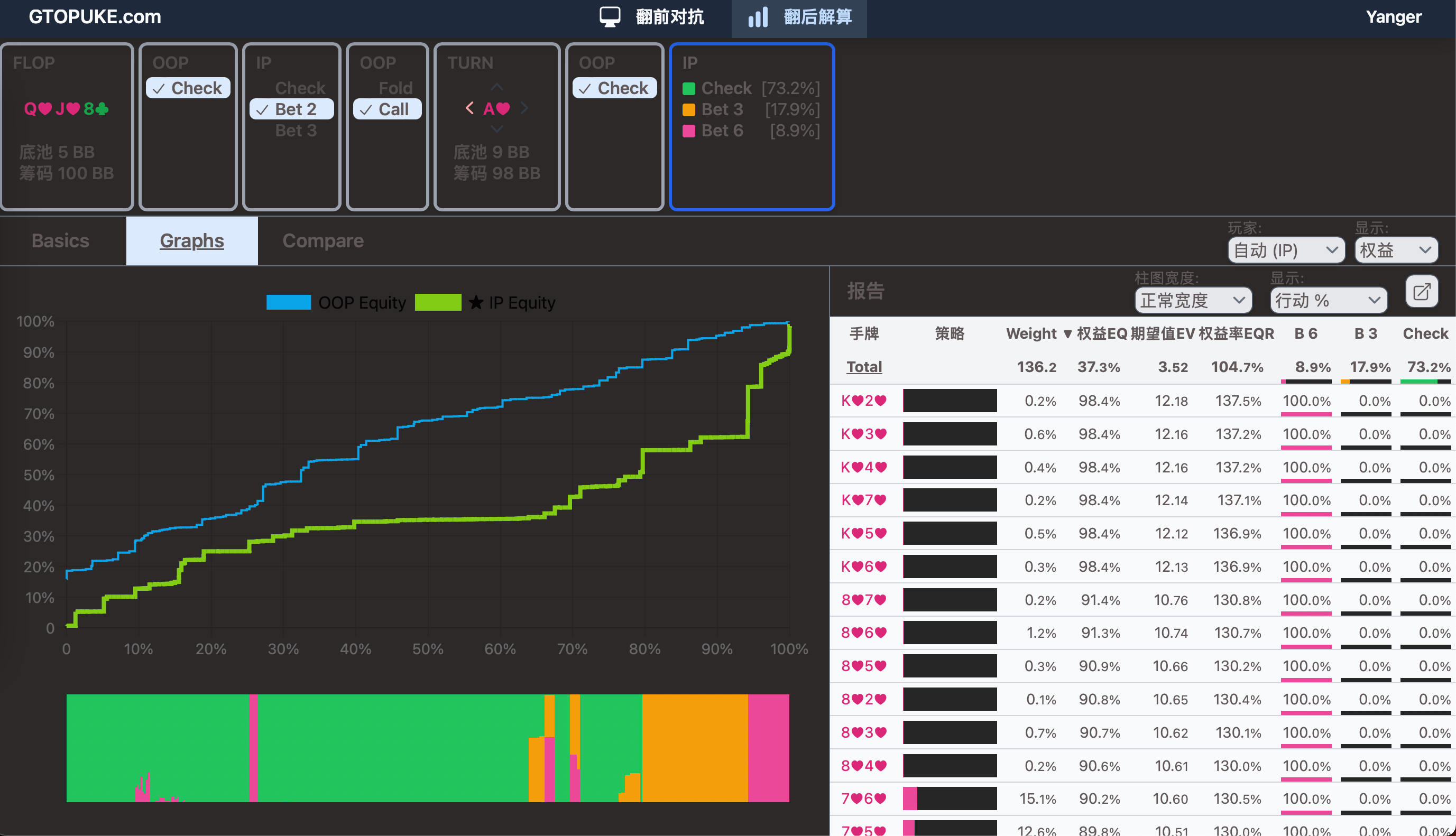
Task: Open the 行动 % display dropdown
Action: click(x=1329, y=300)
